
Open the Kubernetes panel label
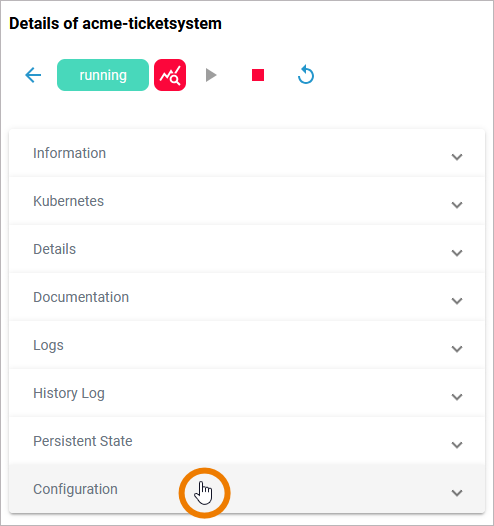[68, 201]
